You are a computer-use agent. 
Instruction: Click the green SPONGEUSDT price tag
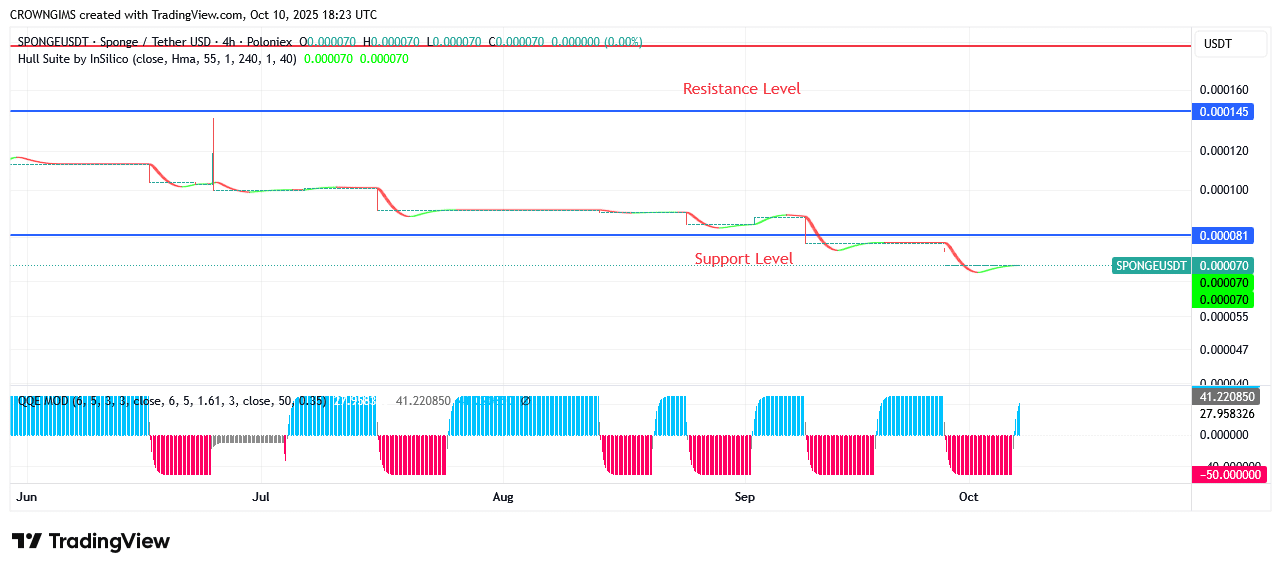1151,266
